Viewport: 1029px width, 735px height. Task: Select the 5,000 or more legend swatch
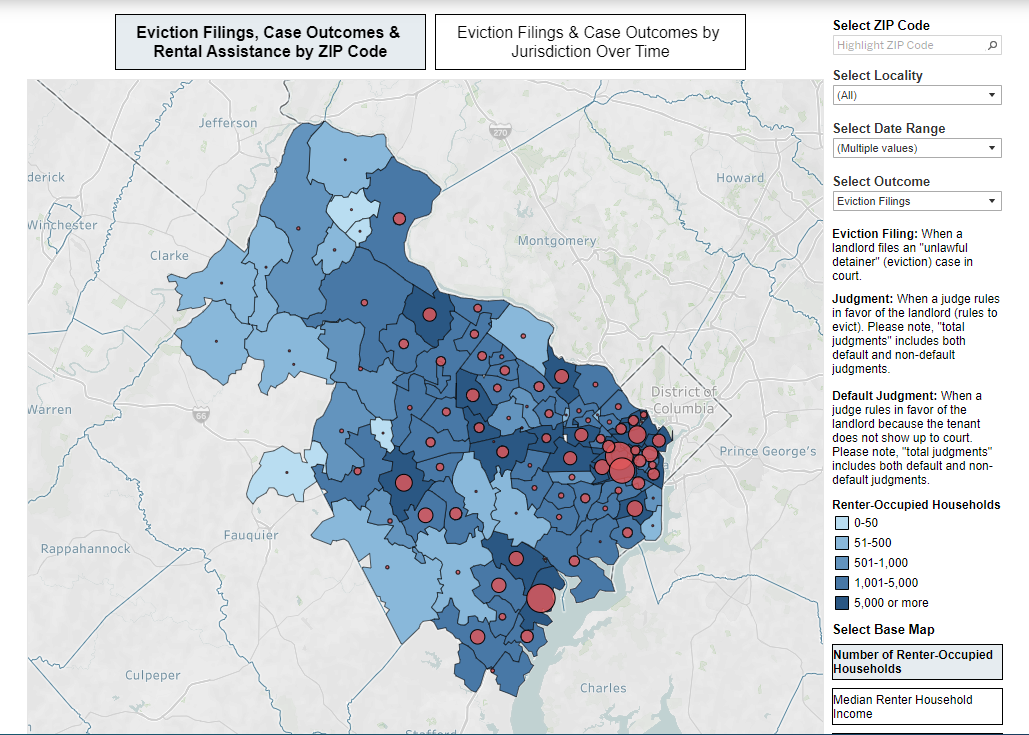tap(840, 603)
